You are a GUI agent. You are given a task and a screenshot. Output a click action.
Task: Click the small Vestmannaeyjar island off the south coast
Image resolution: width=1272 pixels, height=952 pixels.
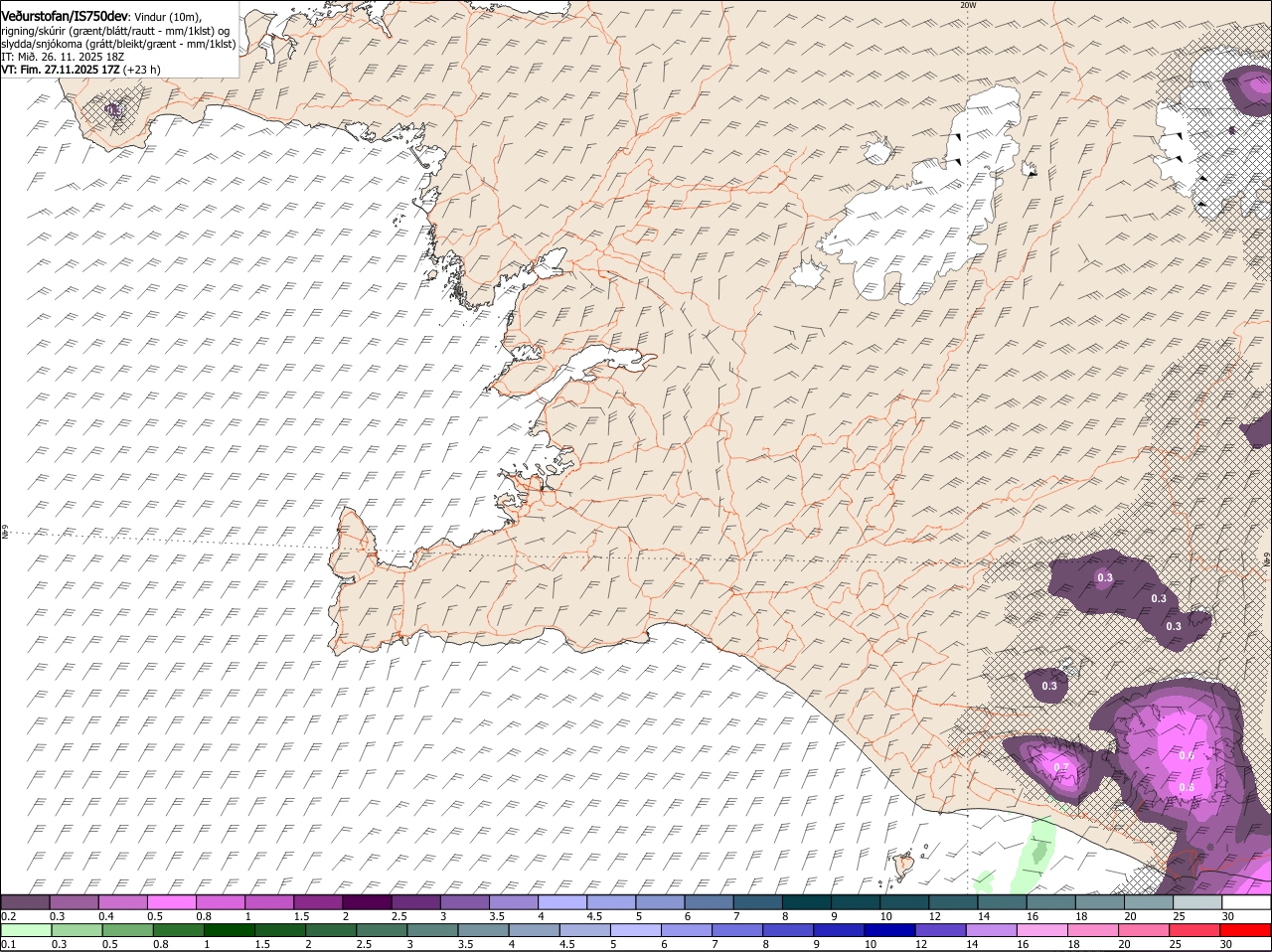[905, 866]
